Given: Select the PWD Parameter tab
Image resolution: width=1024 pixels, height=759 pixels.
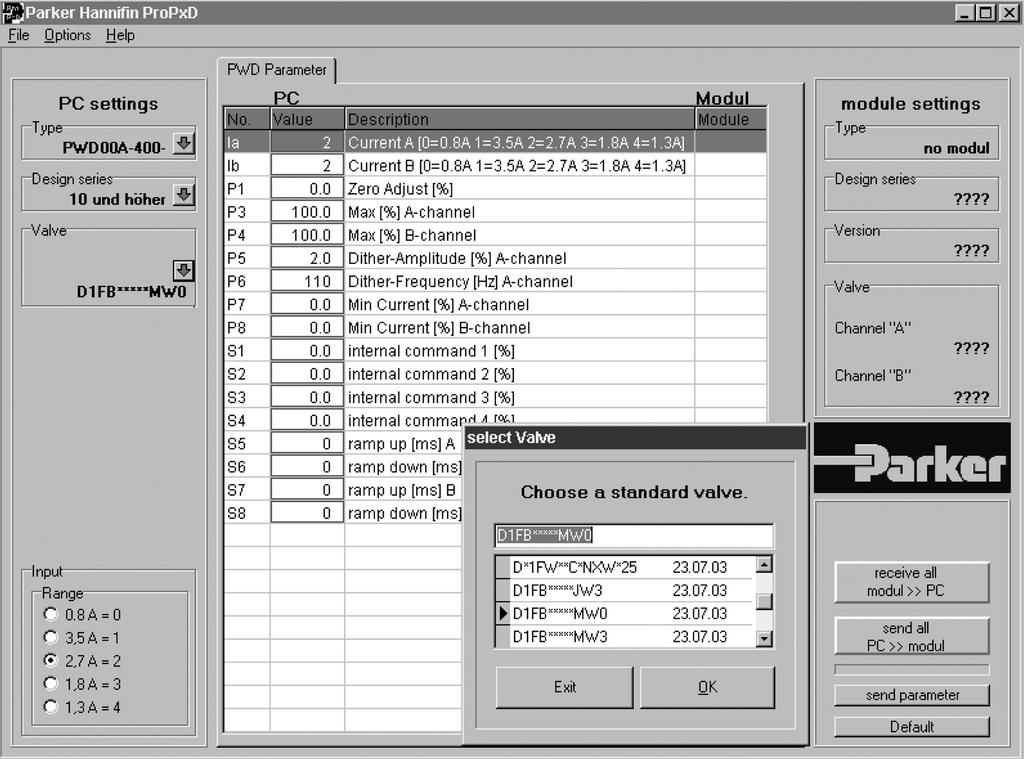Looking at the screenshot, I should pos(276,70).
